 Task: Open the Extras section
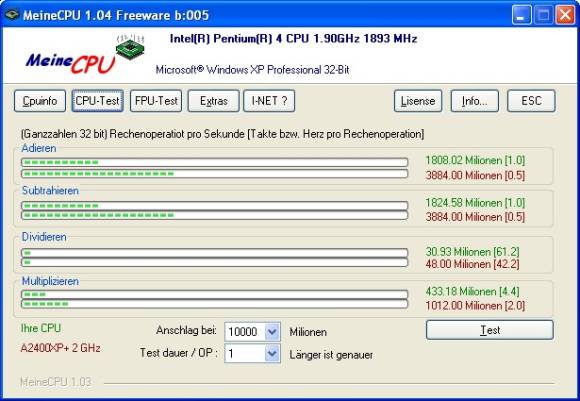click(x=213, y=101)
